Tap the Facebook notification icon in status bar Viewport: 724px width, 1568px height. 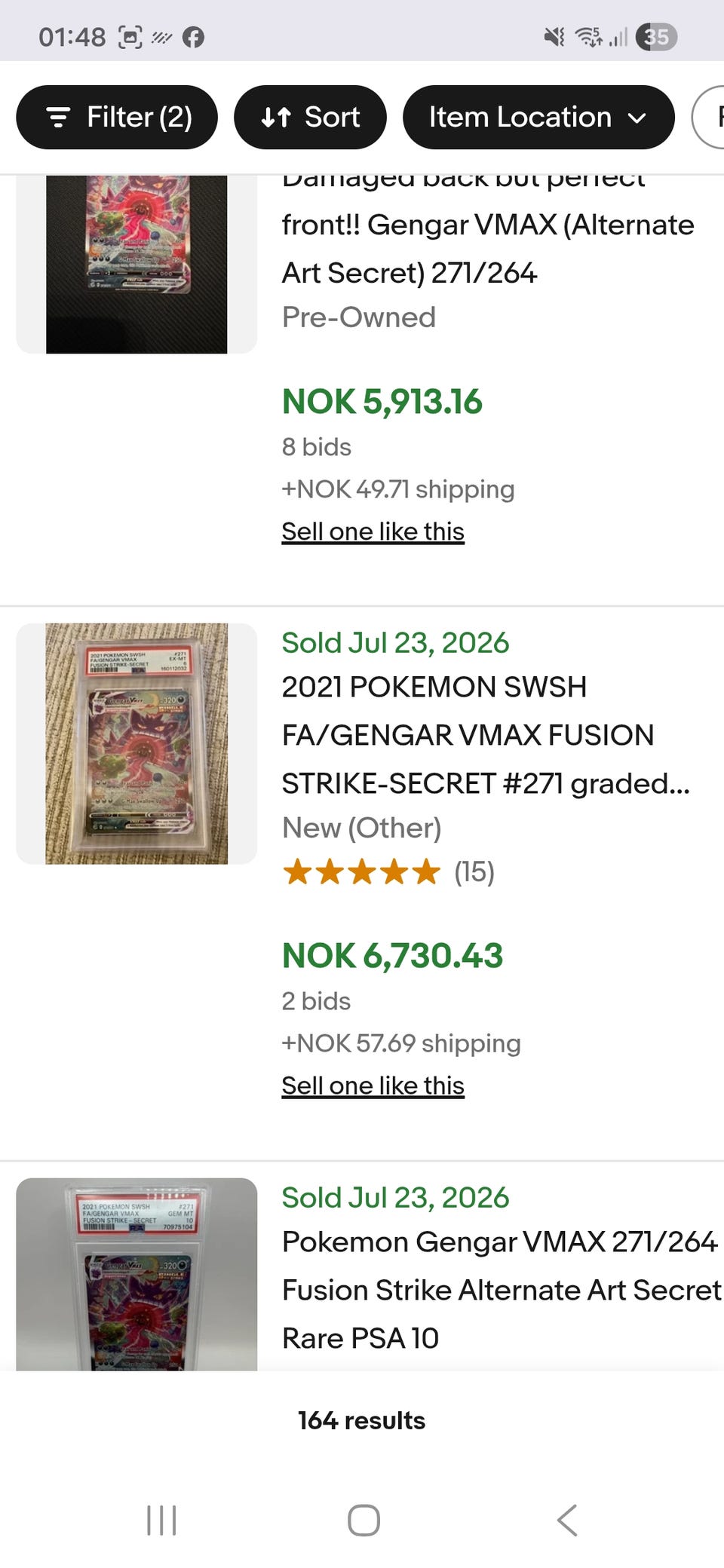click(x=193, y=37)
